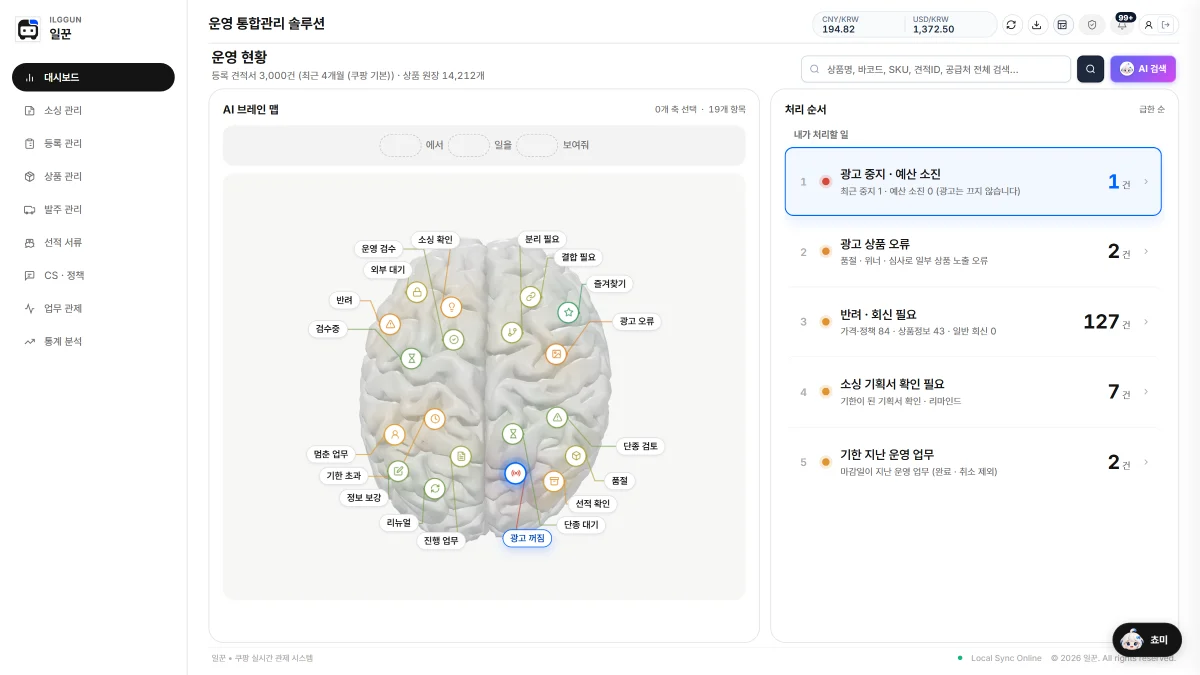Click the logout arrow icon
The width and height of the screenshot is (1200, 675).
pos(1166,25)
